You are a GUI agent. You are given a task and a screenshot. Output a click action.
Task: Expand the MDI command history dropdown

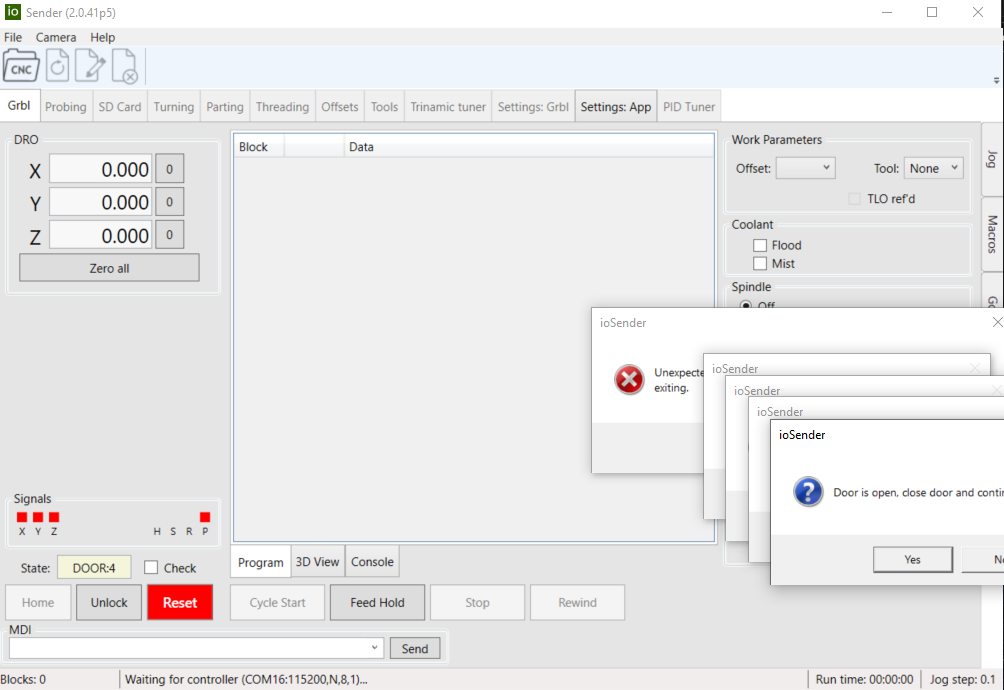375,648
